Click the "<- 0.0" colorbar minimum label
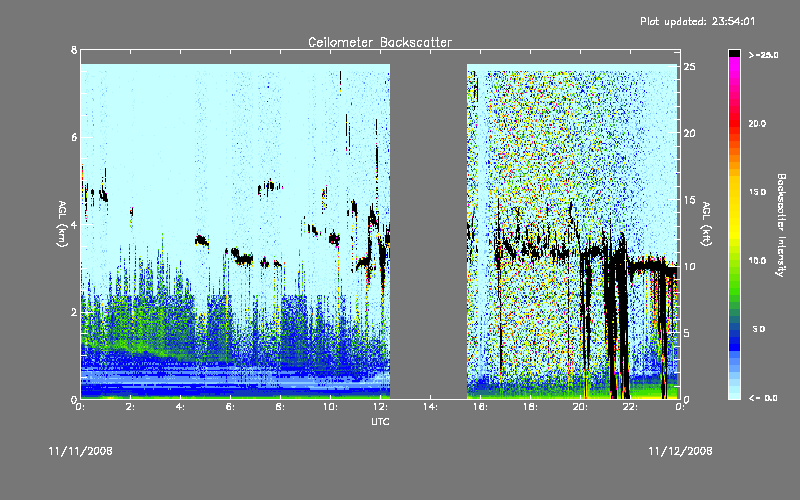This screenshot has width=800, height=500. 763,397
